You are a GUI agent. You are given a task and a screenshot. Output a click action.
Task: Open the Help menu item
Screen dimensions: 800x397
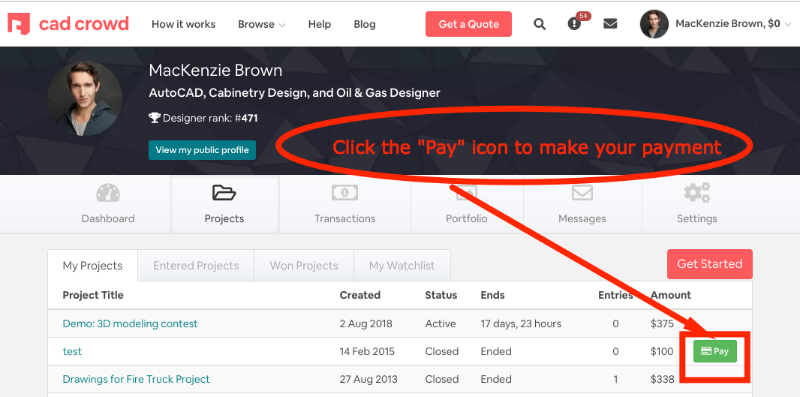[319, 24]
